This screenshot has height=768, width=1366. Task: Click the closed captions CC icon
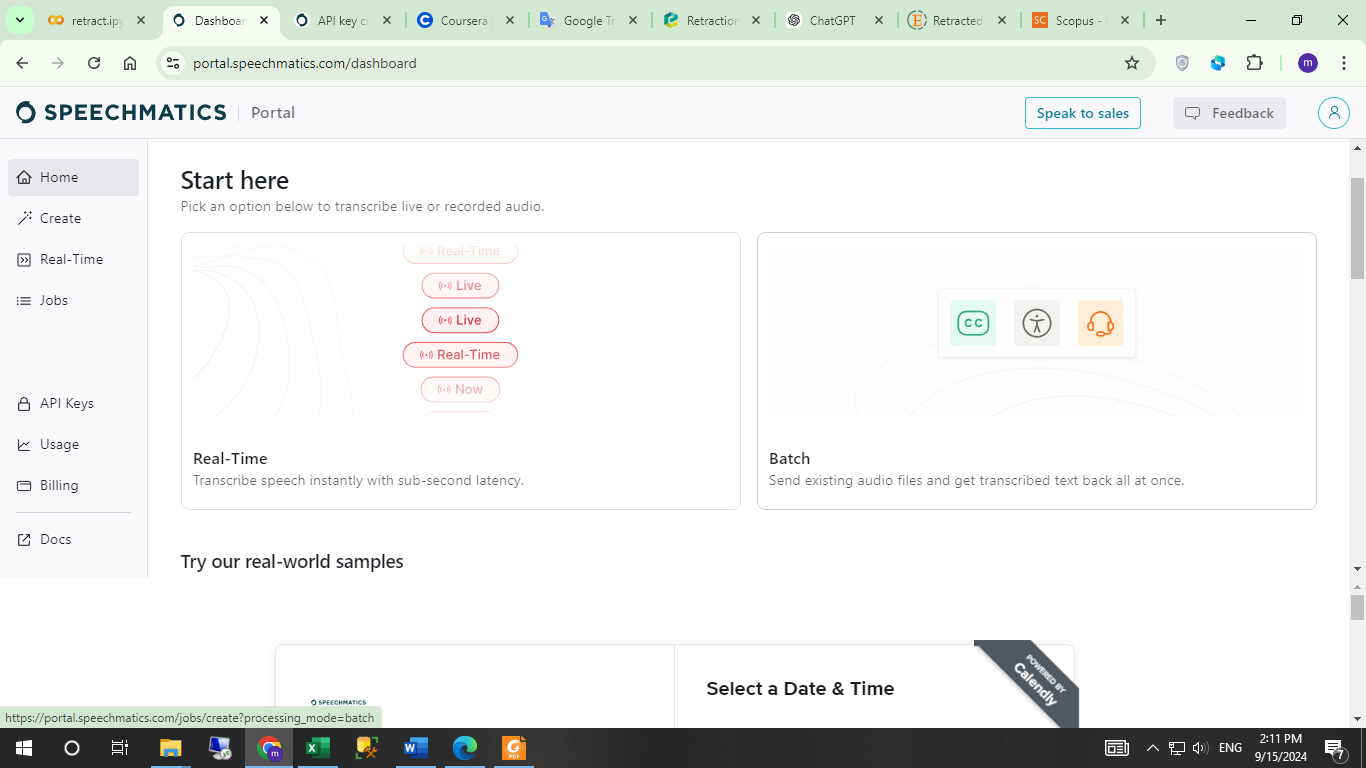tap(973, 323)
